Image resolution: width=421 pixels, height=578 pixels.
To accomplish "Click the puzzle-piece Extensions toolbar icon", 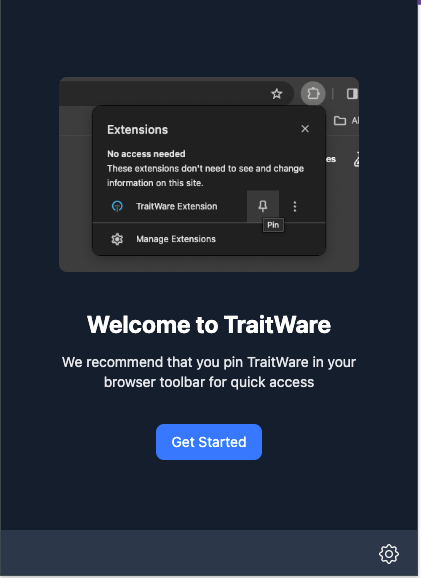I will pos(313,94).
